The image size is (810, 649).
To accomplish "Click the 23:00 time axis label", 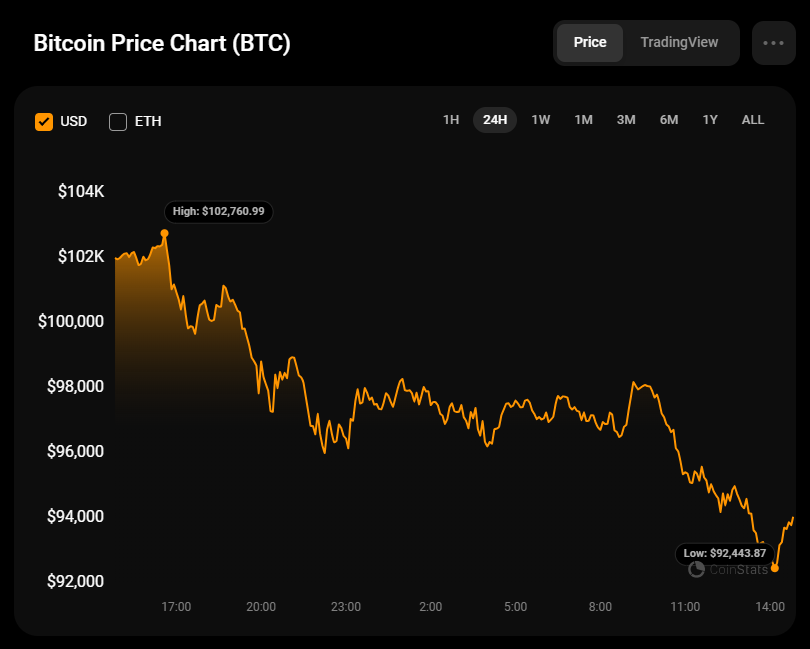I will [346, 607].
